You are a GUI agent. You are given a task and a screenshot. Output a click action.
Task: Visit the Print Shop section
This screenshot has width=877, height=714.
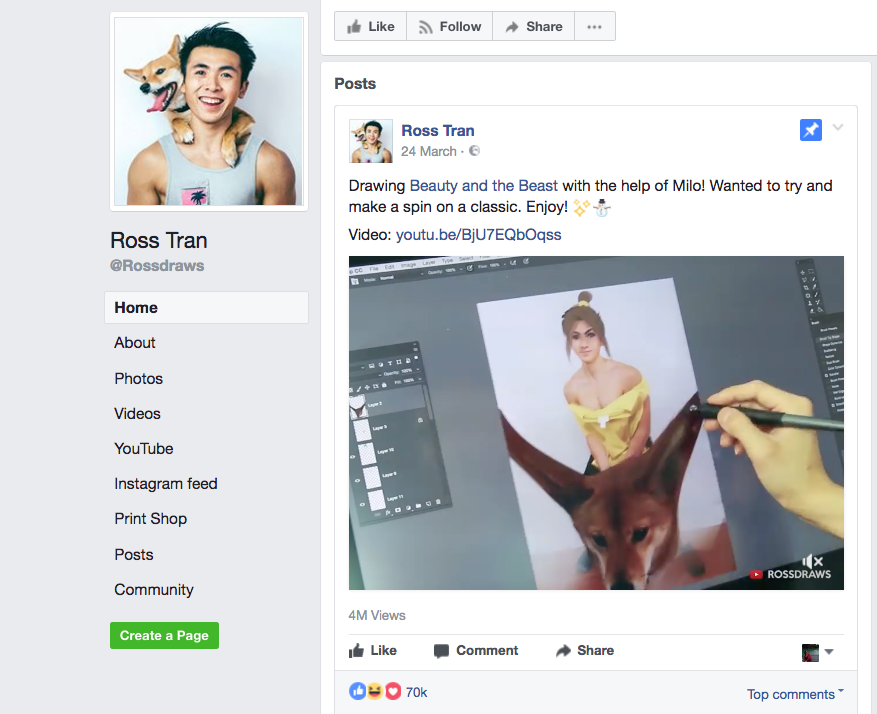pyautogui.click(x=150, y=519)
